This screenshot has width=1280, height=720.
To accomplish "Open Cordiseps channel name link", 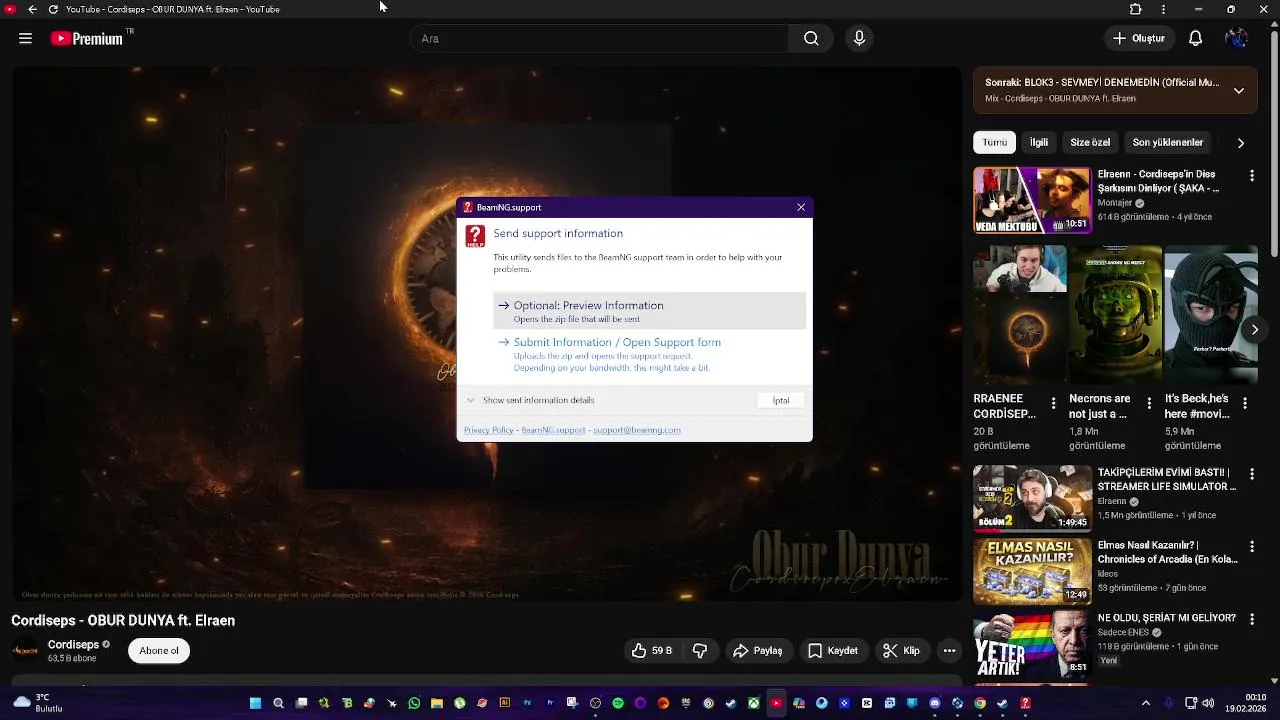I will pos(73,645).
